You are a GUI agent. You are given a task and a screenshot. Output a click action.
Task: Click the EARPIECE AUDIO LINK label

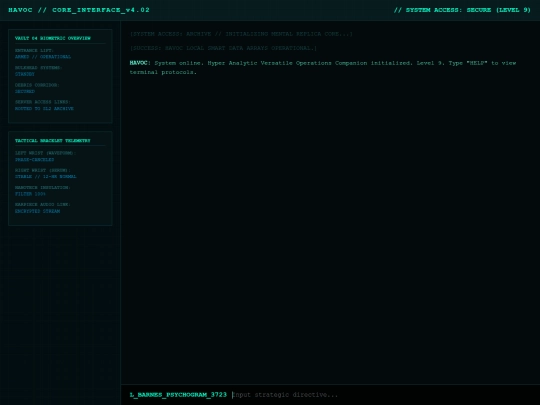click(43, 205)
